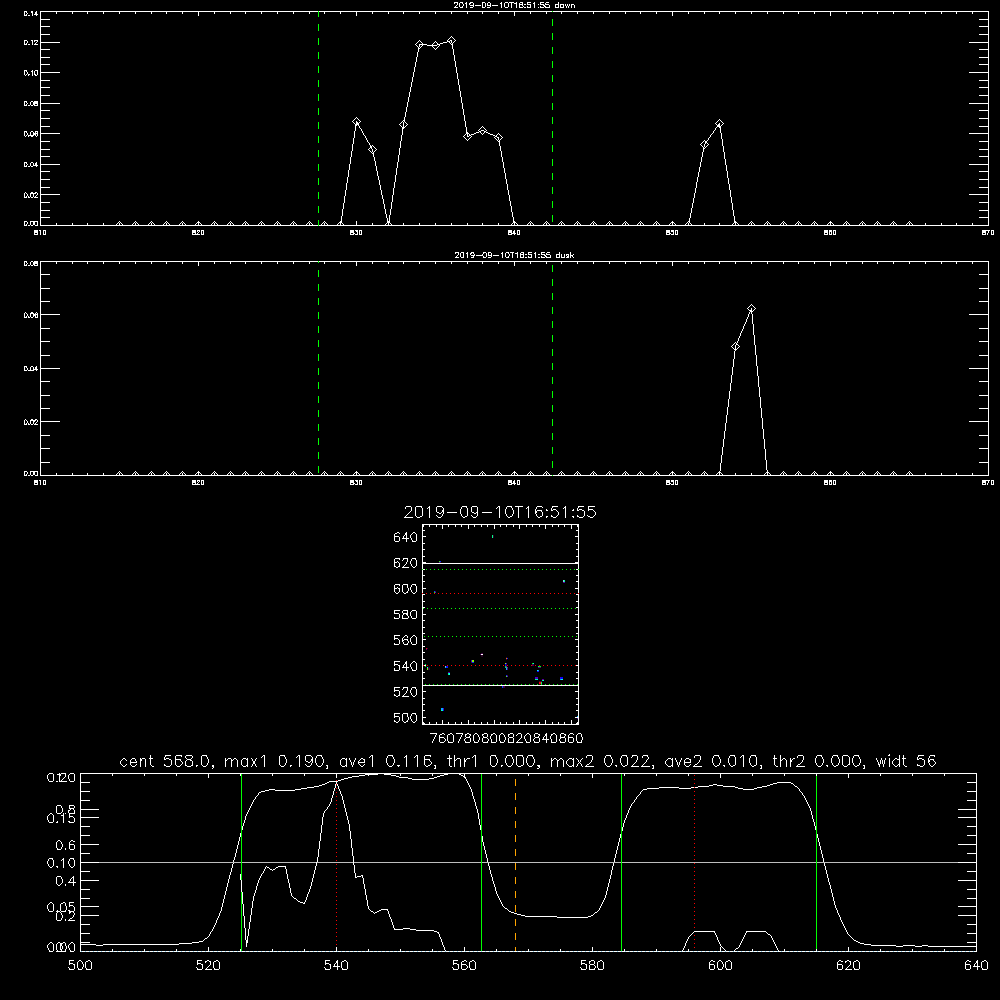Screen dimensions: 1000x1000
Task: Click the dawn plot diamond at x 830 peak
Action: coord(357,121)
